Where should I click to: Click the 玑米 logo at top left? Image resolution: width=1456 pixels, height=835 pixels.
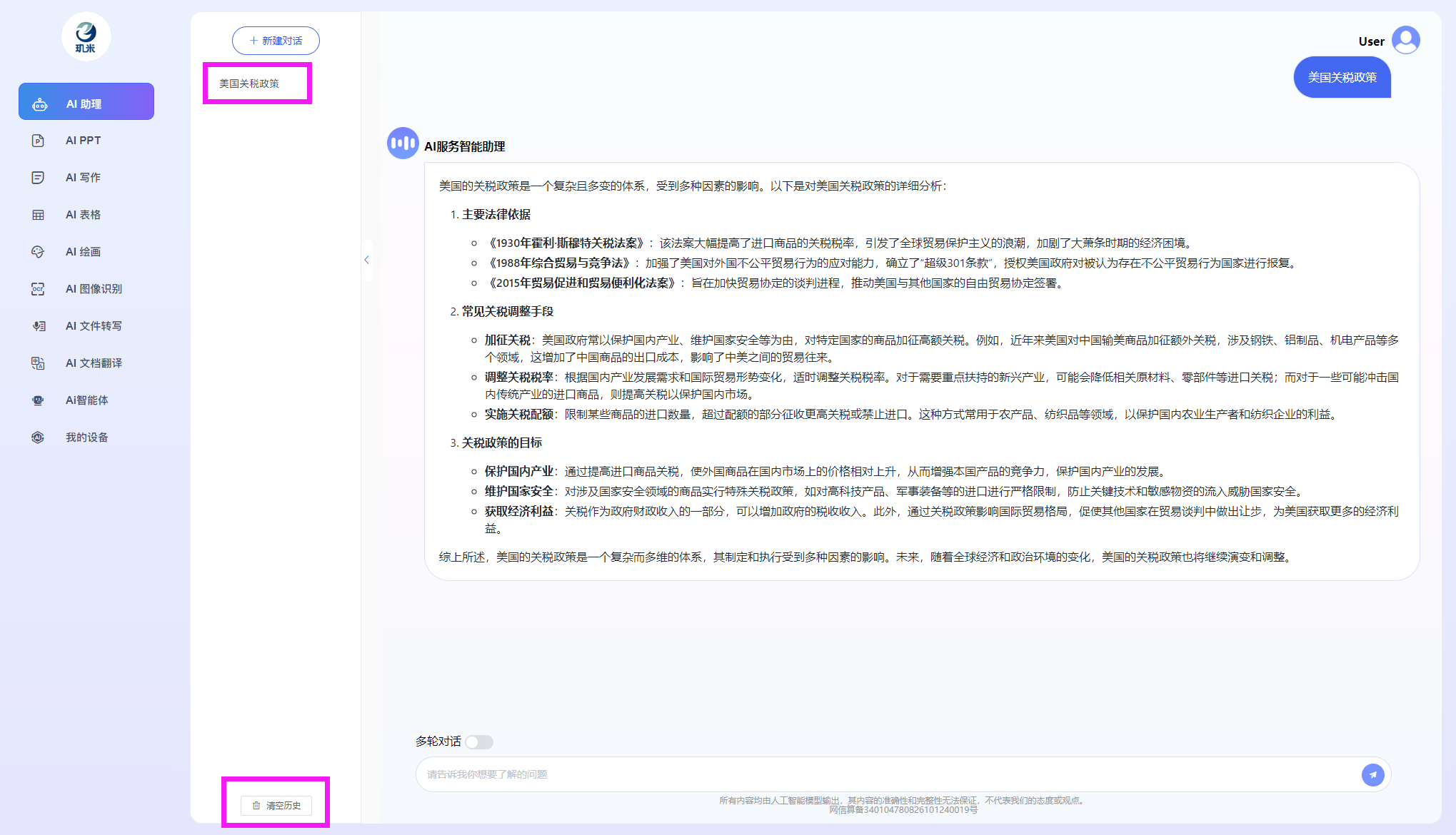click(86, 36)
